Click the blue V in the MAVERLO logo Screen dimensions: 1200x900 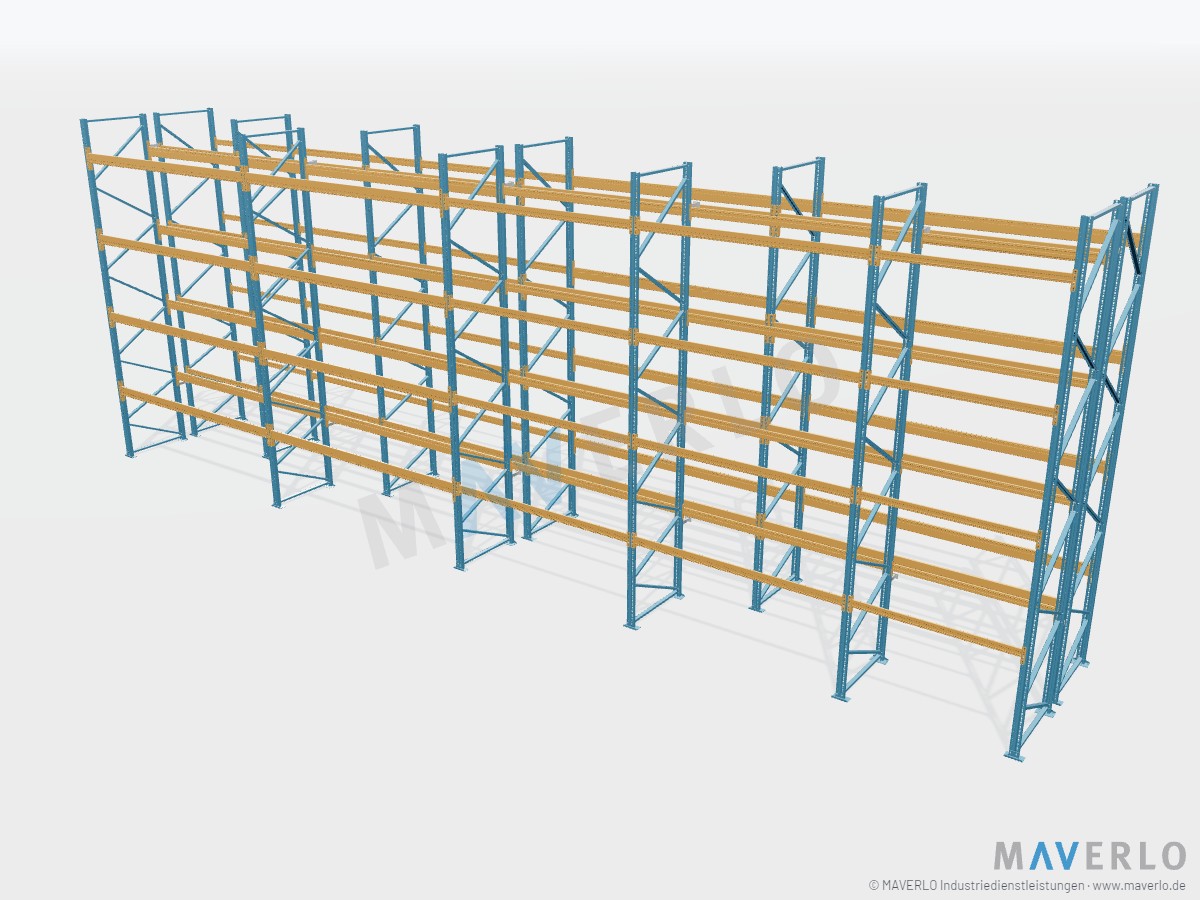coord(1066,856)
